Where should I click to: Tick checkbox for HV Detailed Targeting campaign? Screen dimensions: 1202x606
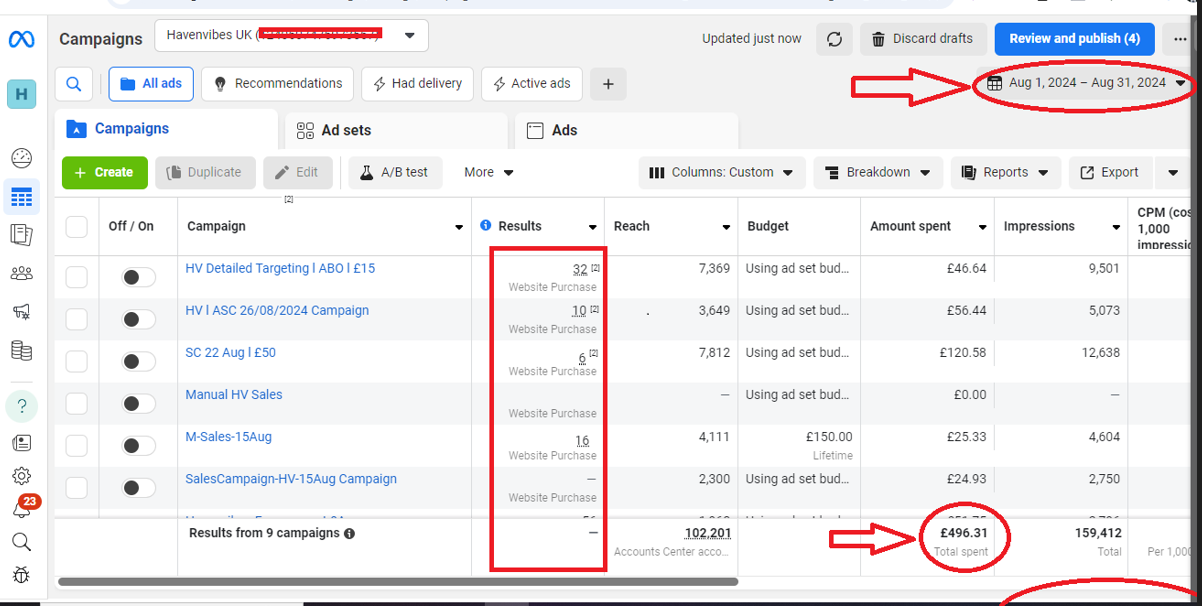(76, 277)
